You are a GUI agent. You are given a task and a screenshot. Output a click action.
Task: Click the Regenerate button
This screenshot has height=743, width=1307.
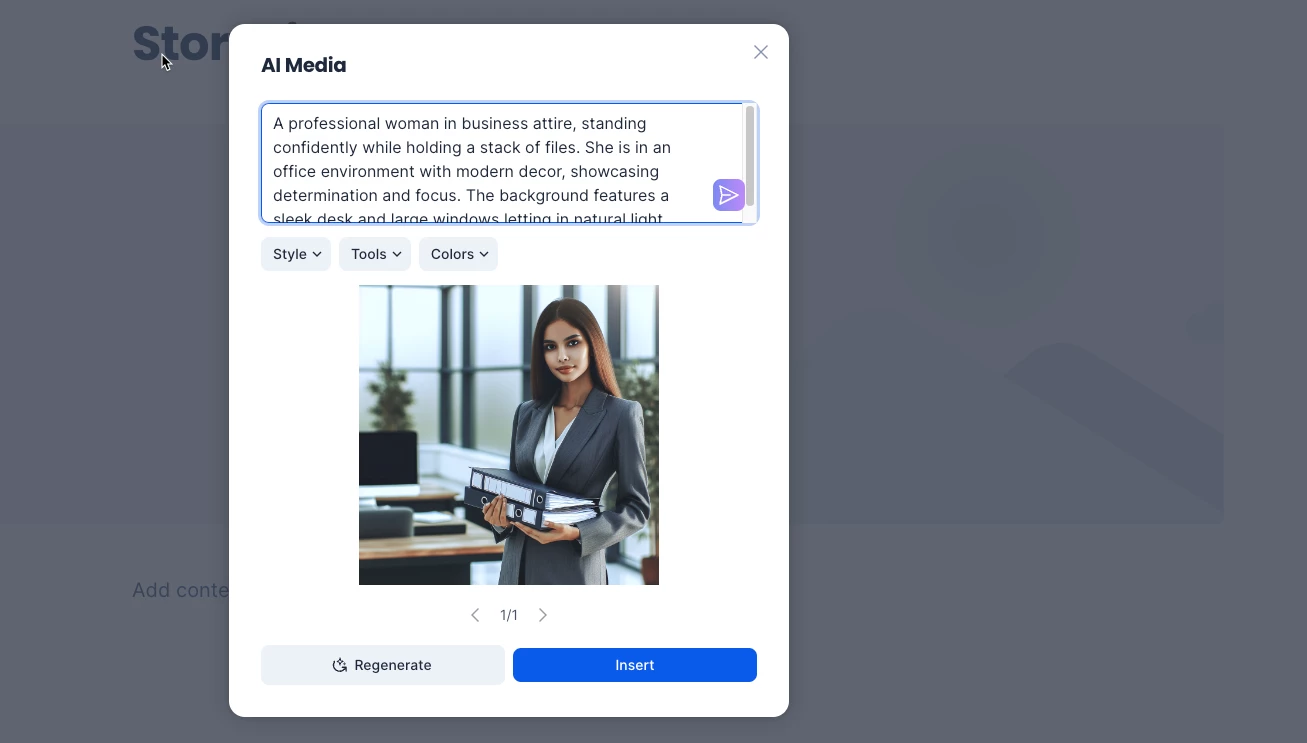(383, 665)
